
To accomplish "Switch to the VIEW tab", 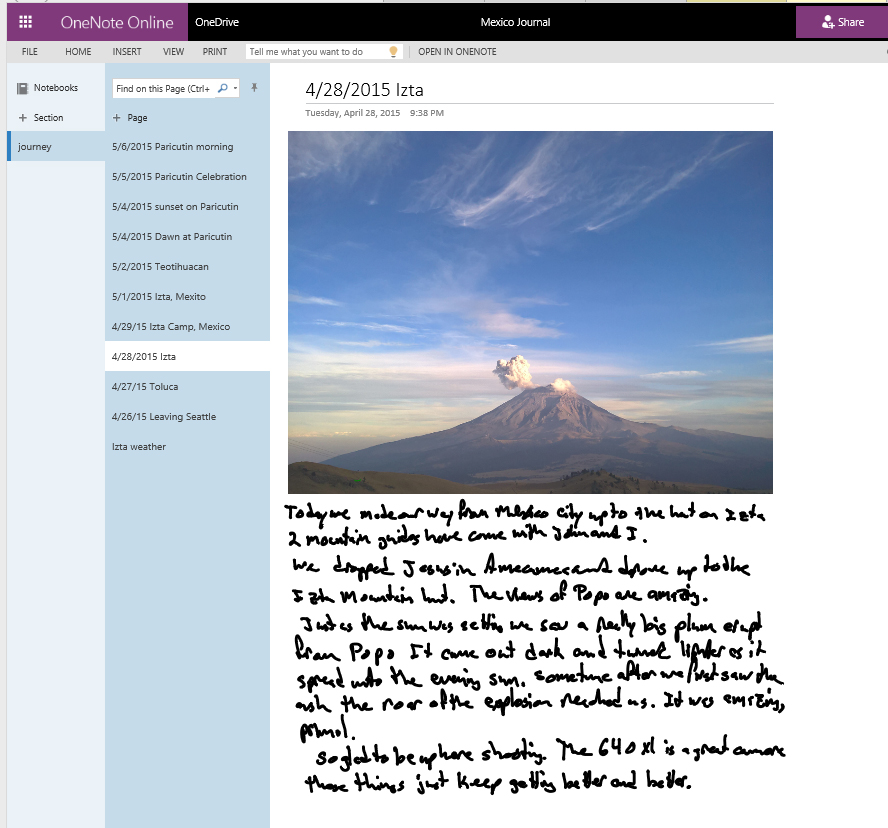I will click(173, 51).
